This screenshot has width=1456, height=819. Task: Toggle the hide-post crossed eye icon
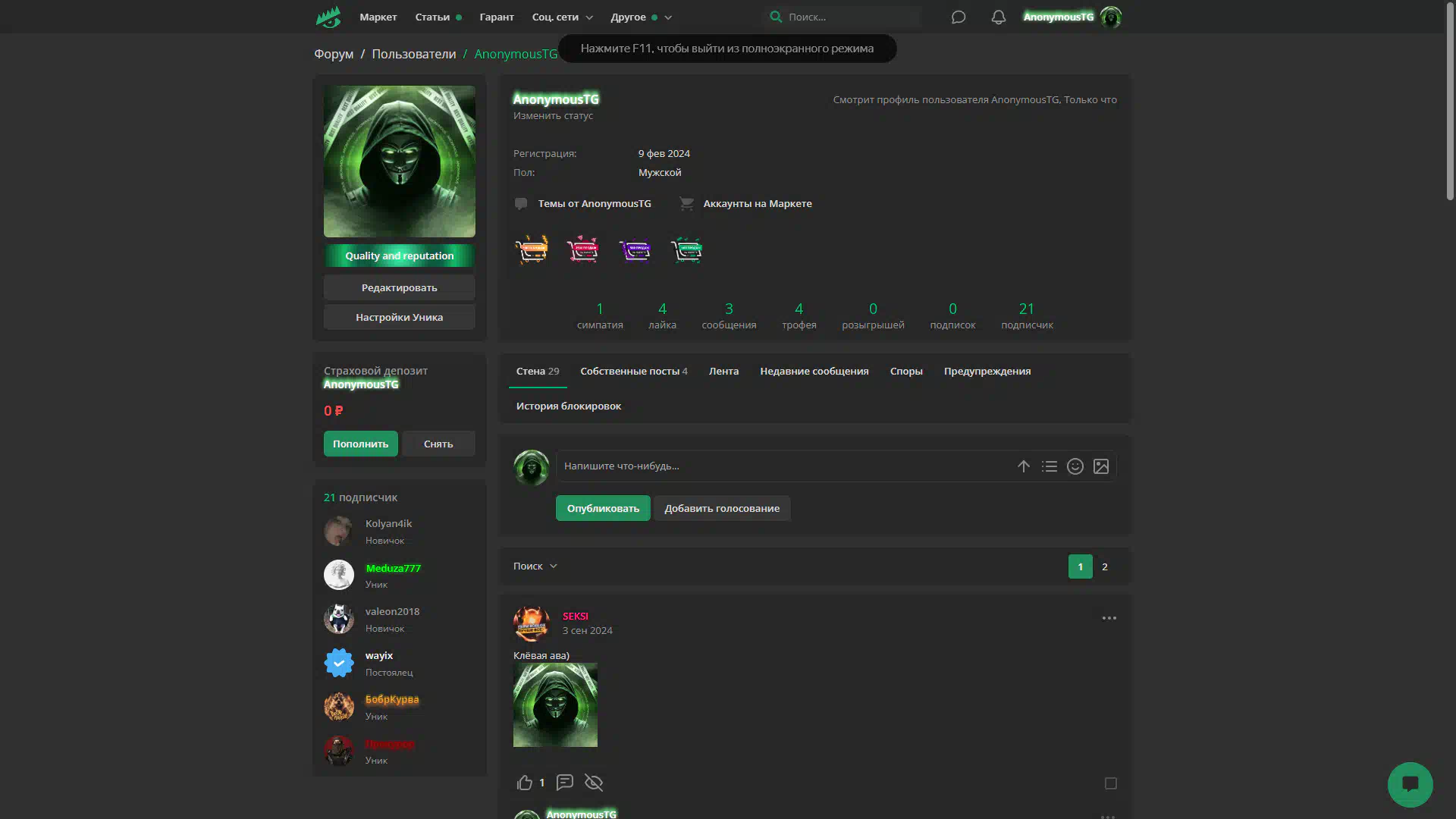594,782
